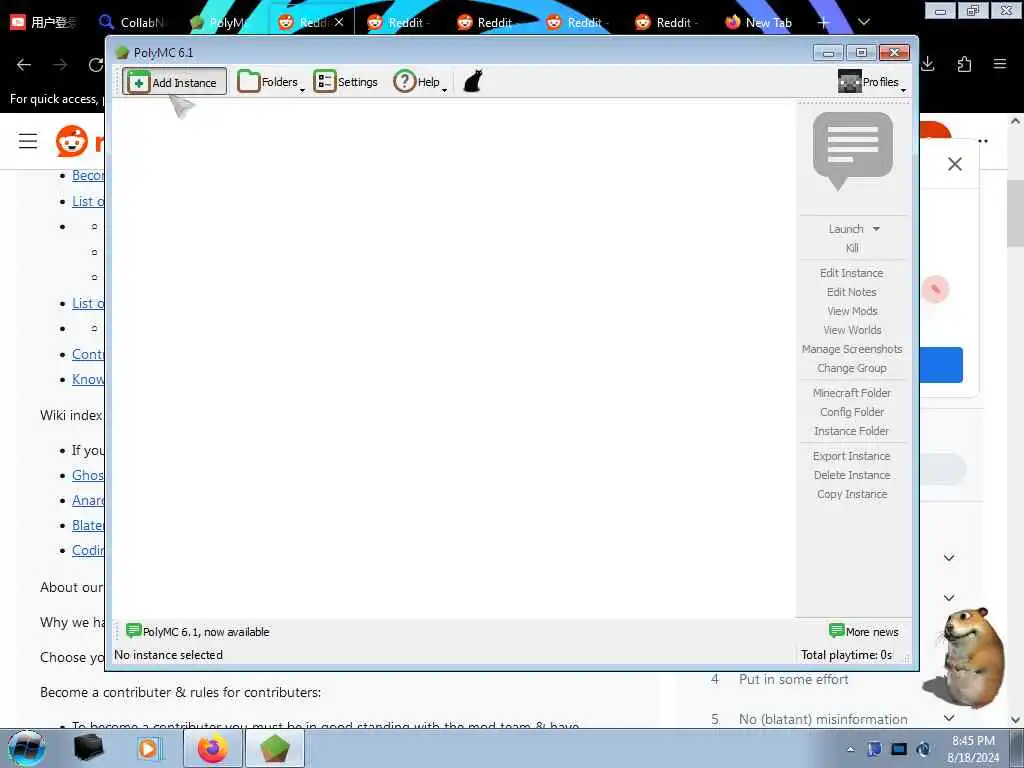Open the Profiles account dropdown
This screenshot has width=1024, height=768.
[872, 82]
